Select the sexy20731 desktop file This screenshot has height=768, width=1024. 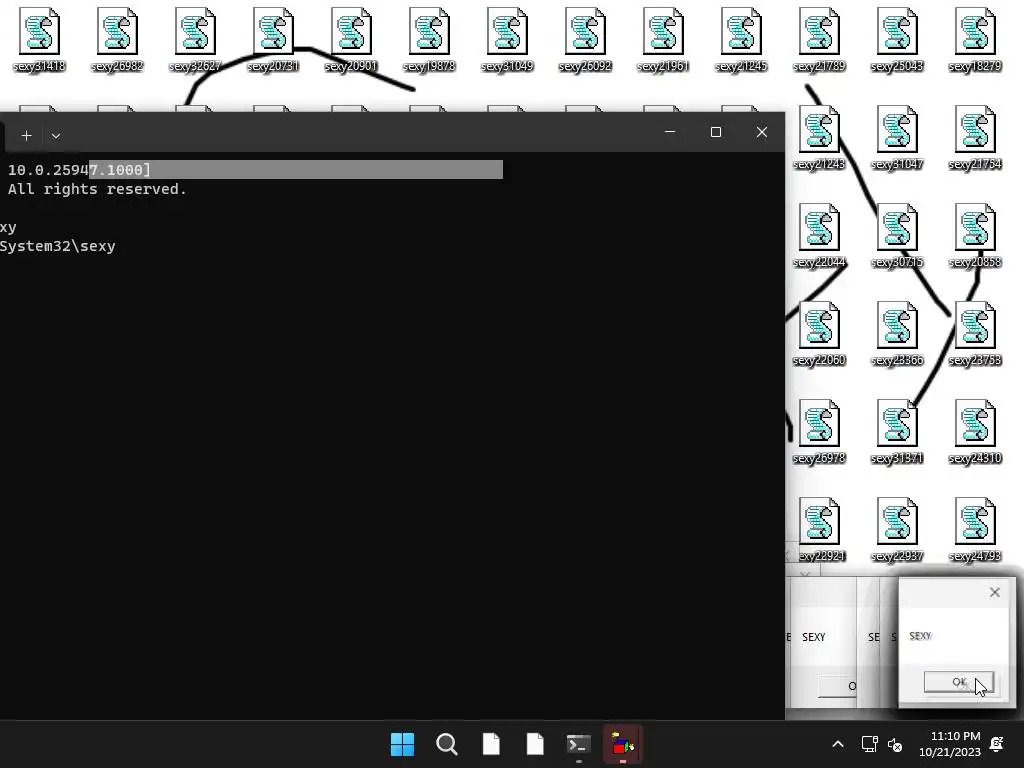[x=273, y=40]
